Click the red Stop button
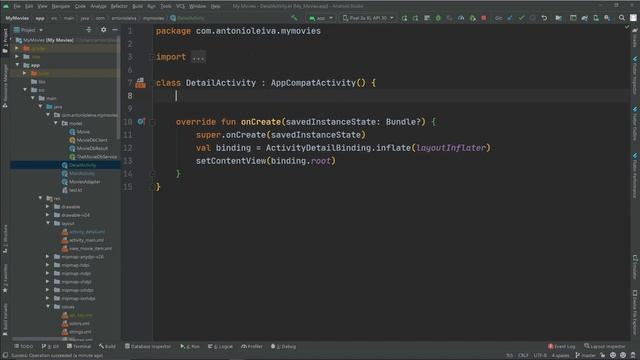Screen dimensions: 640x360 (484, 18)
